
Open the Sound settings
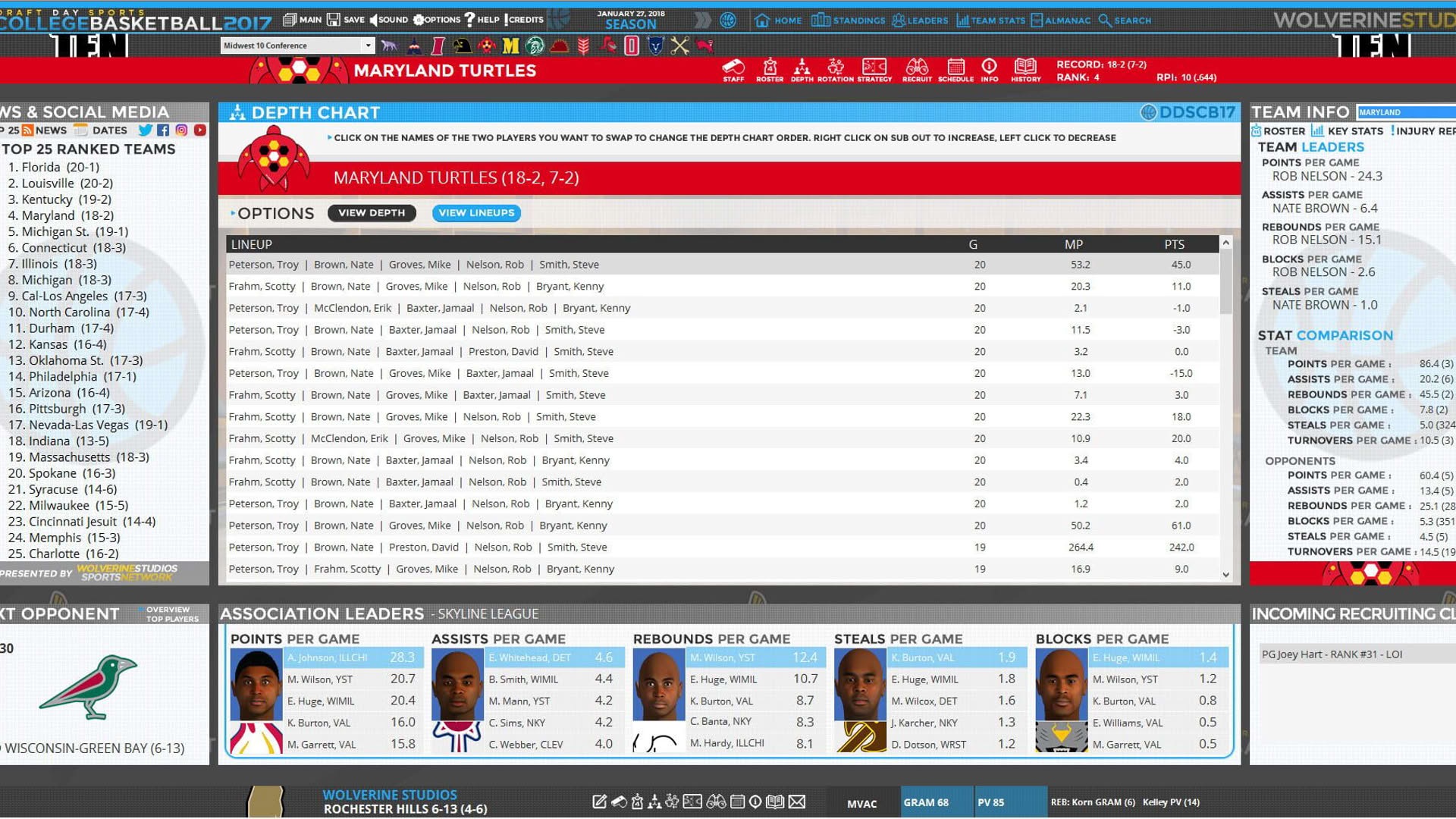click(388, 20)
